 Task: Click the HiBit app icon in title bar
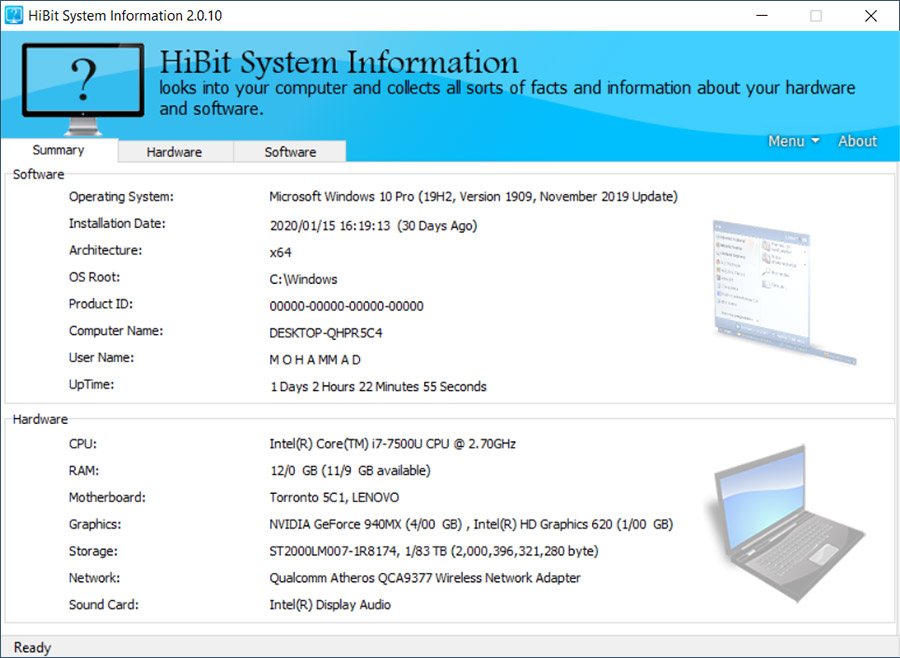tap(16, 15)
